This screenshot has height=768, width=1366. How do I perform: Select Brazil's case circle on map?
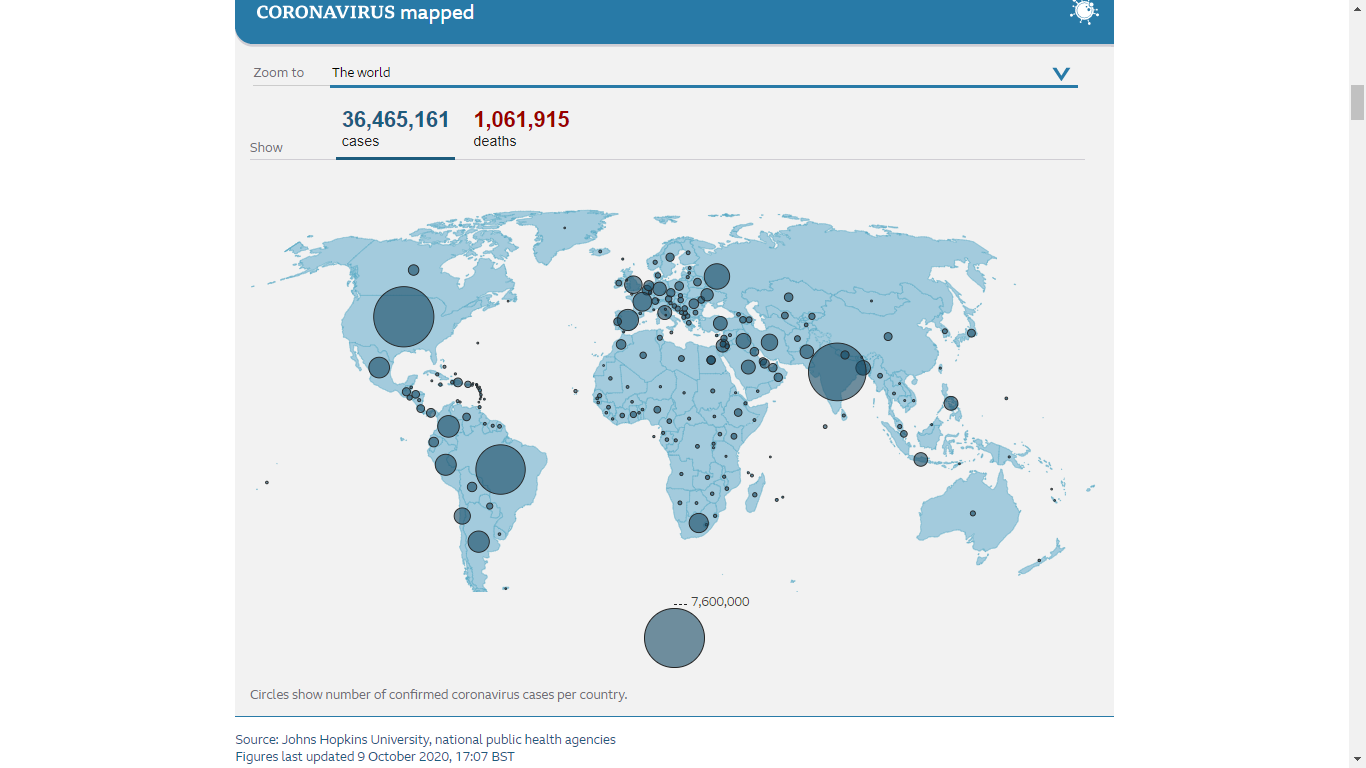(x=500, y=470)
